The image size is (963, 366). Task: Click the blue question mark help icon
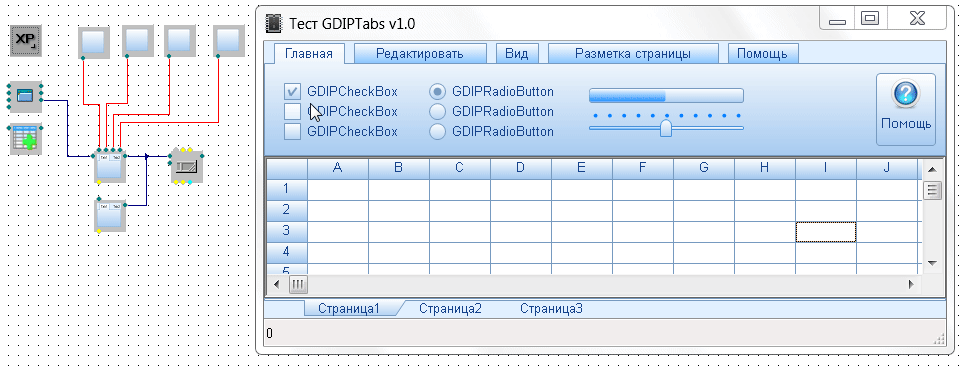click(906, 94)
